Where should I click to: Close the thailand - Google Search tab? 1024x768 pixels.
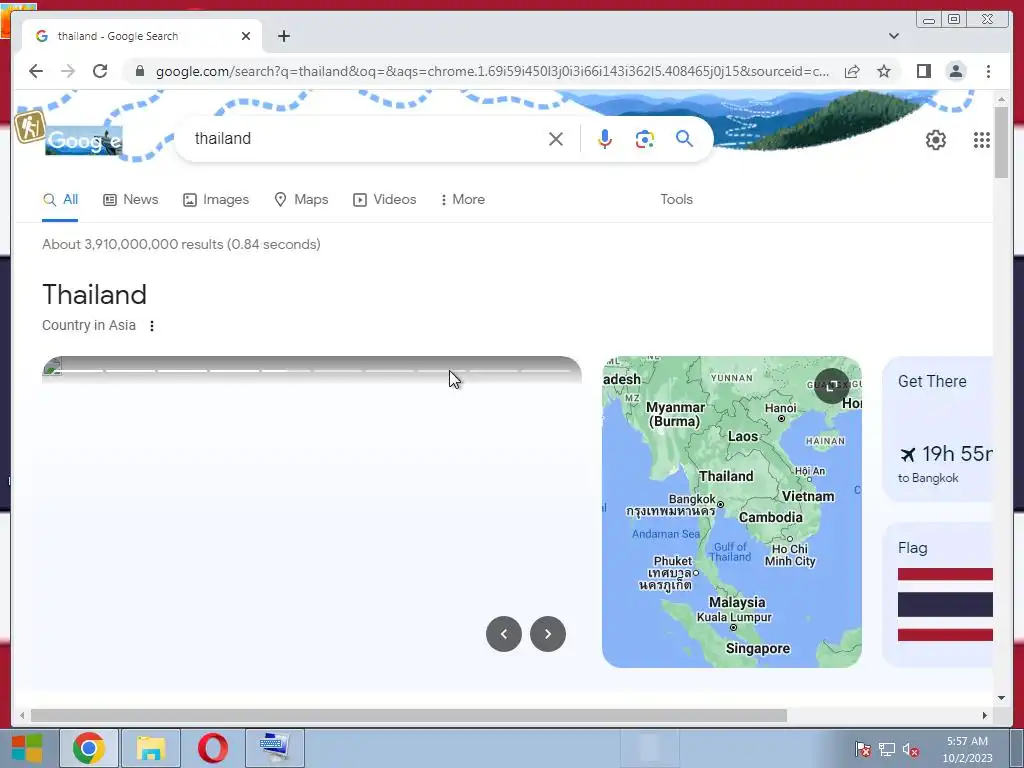pyautogui.click(x=246, y=36)
